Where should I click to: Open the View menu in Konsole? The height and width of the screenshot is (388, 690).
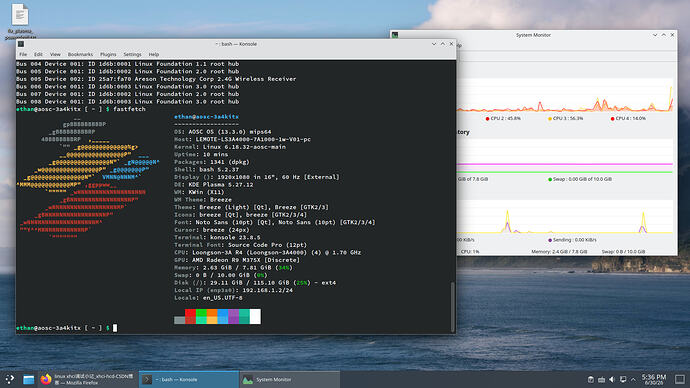click(x=55, y=55)
